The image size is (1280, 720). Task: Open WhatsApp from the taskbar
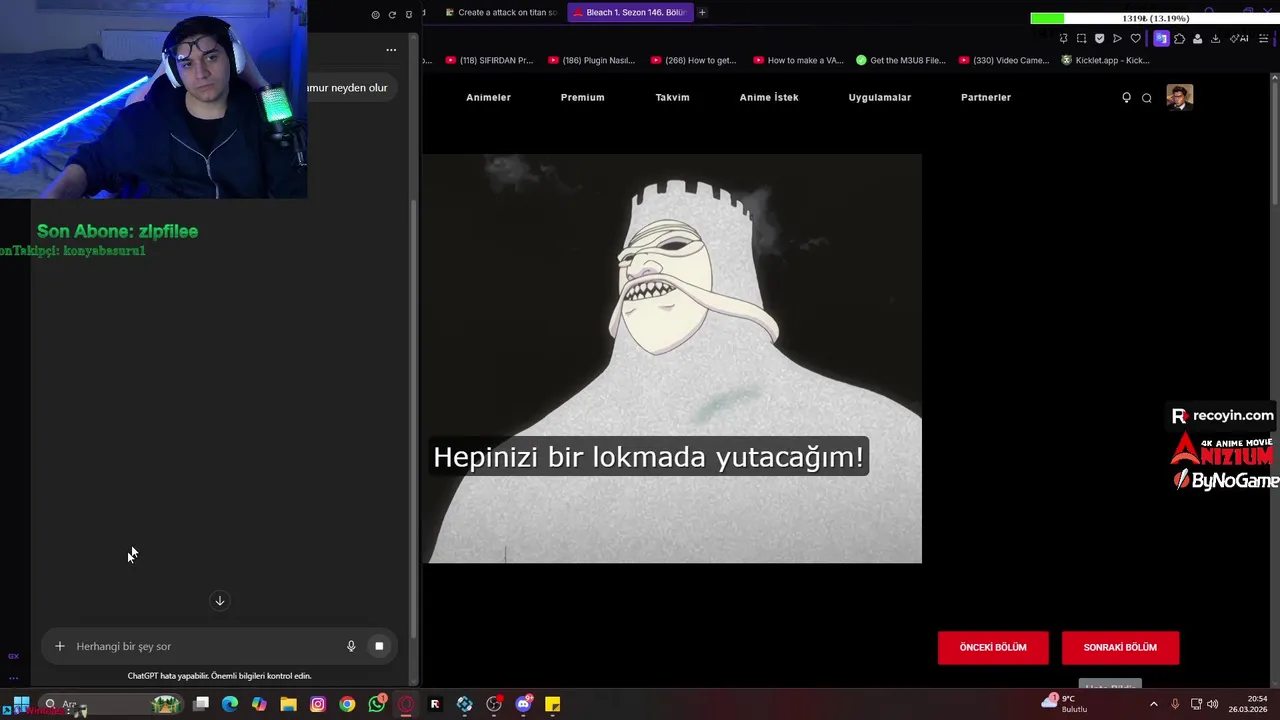pos(377,704)
